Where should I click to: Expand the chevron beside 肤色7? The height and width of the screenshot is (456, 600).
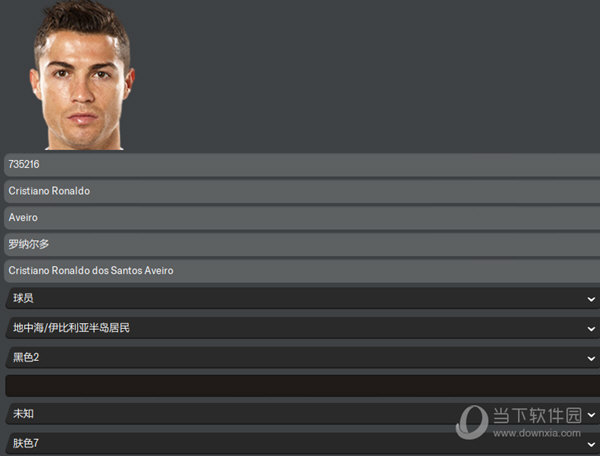pos(591,445)
